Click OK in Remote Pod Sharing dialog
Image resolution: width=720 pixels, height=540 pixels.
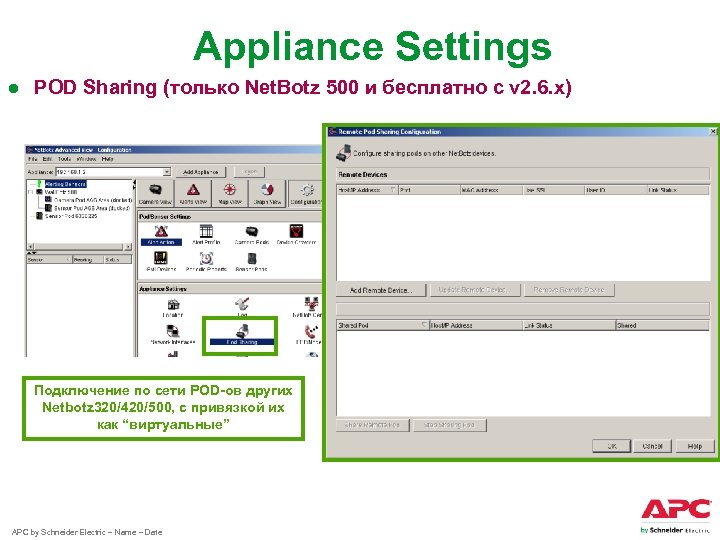coord(612,446)
